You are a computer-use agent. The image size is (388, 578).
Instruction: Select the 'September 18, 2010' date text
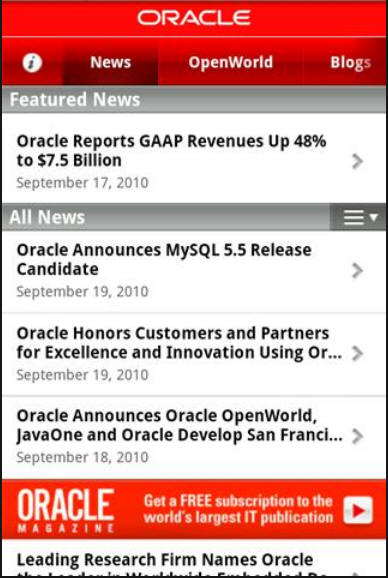click(83, 457)
